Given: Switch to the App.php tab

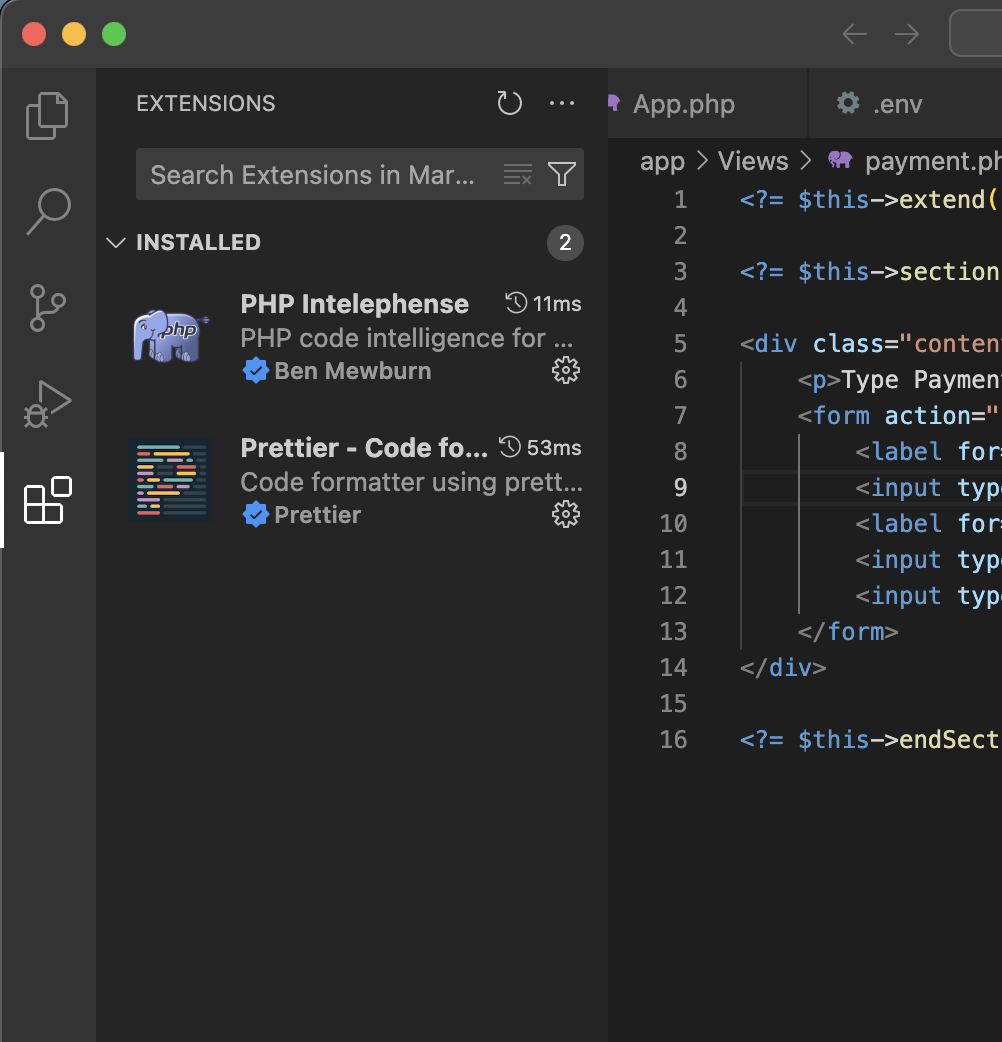Looking at the screenshot, I should tap(684, 104).
